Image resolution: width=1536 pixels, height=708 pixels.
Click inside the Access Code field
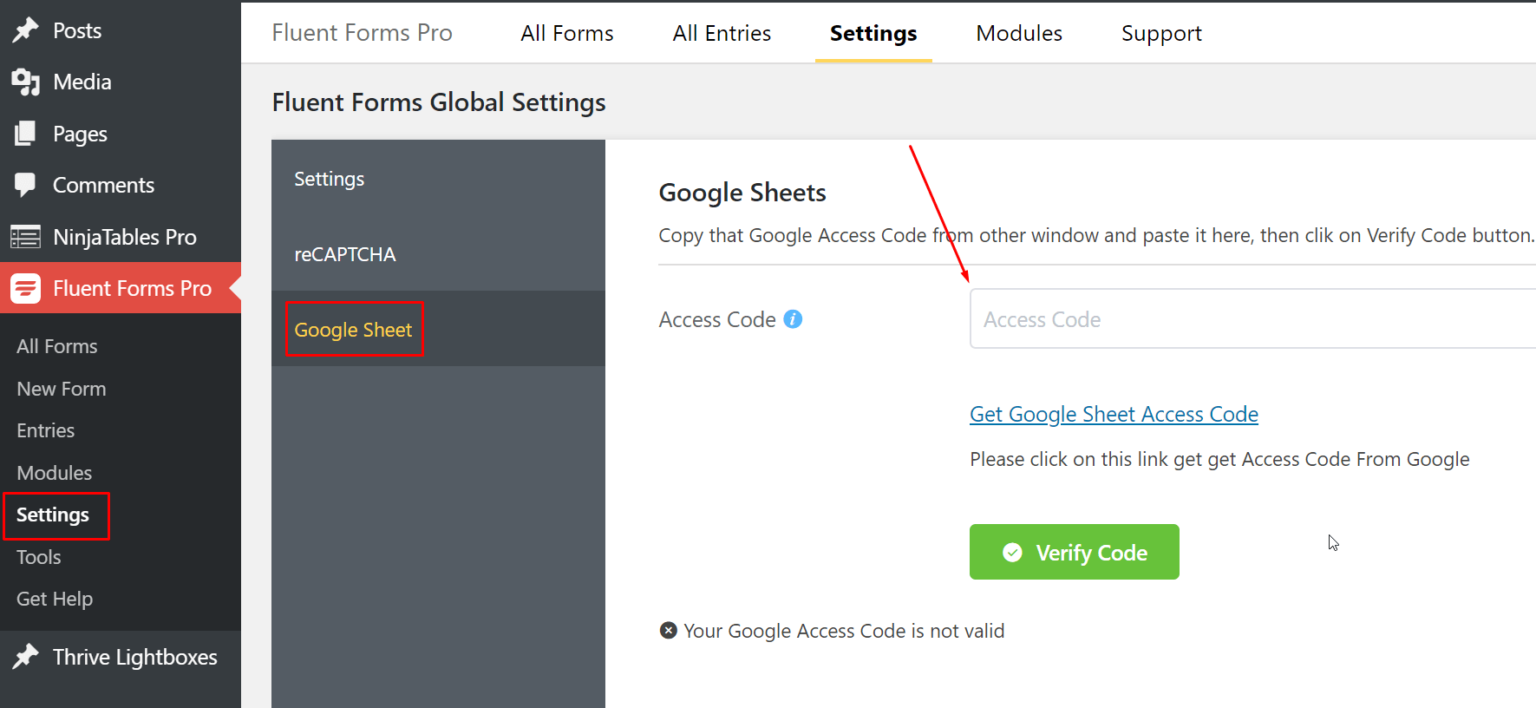pos(1200,318)
